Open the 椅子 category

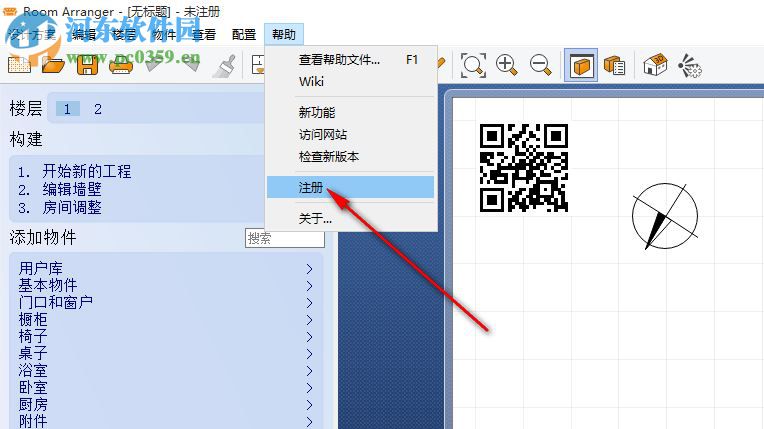33,336
